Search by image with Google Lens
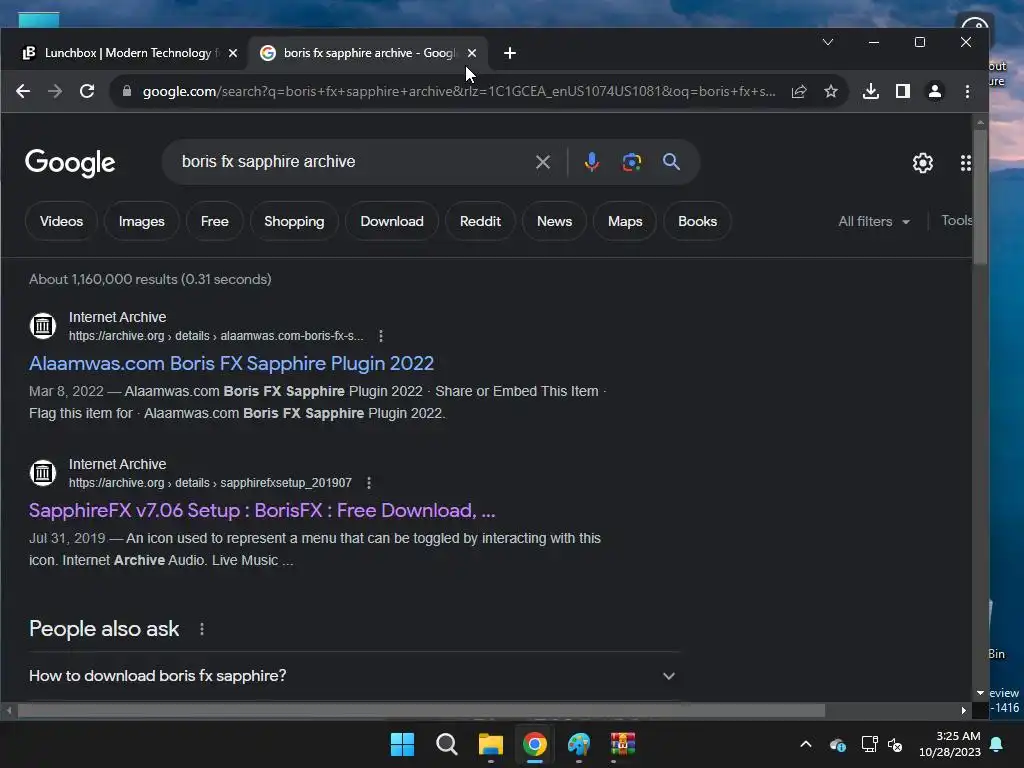1024x768 pixels. [x=632, y=162]
